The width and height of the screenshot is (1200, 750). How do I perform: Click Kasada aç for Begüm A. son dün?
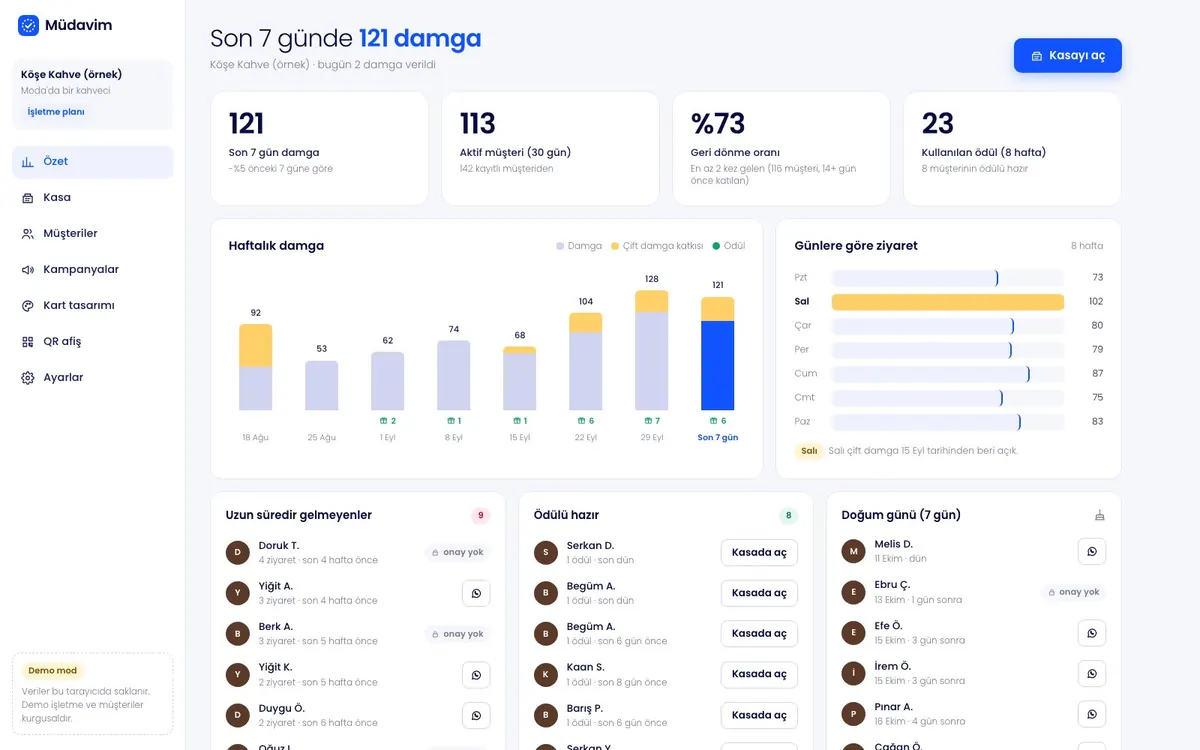(759, 593)
